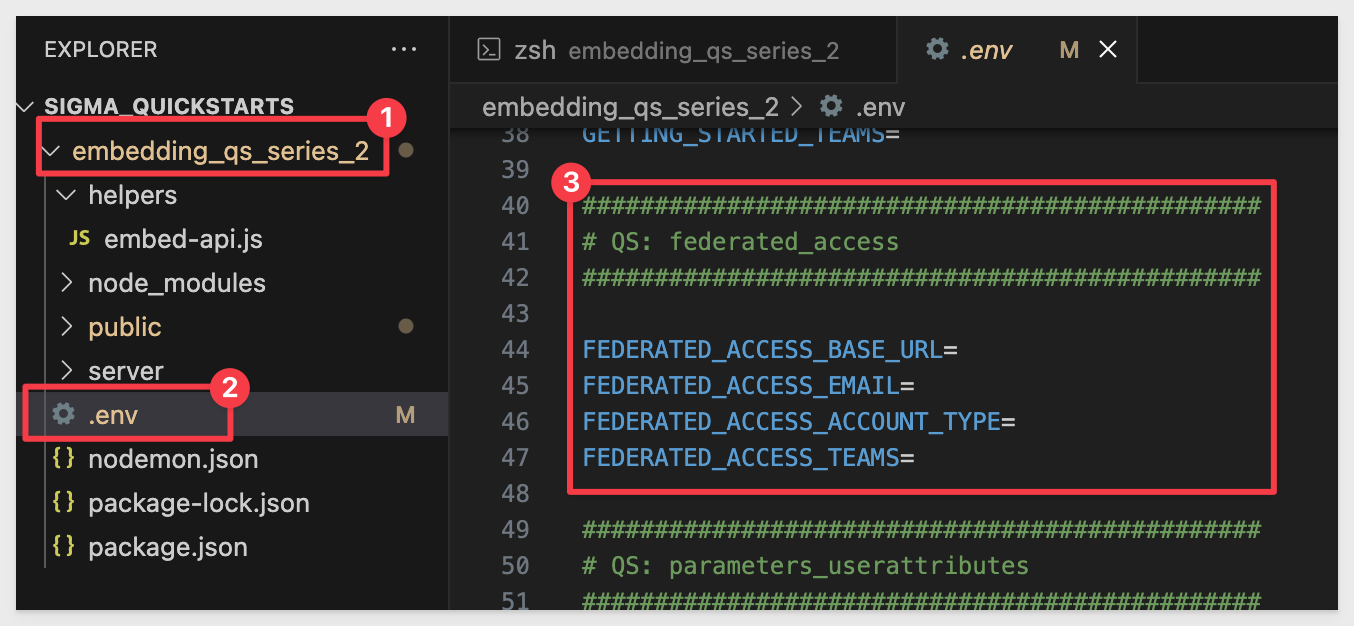This screenshot has height=626, width=1354.
Task: Click JS icon beside embed-api.js
Action: (79, 239)
